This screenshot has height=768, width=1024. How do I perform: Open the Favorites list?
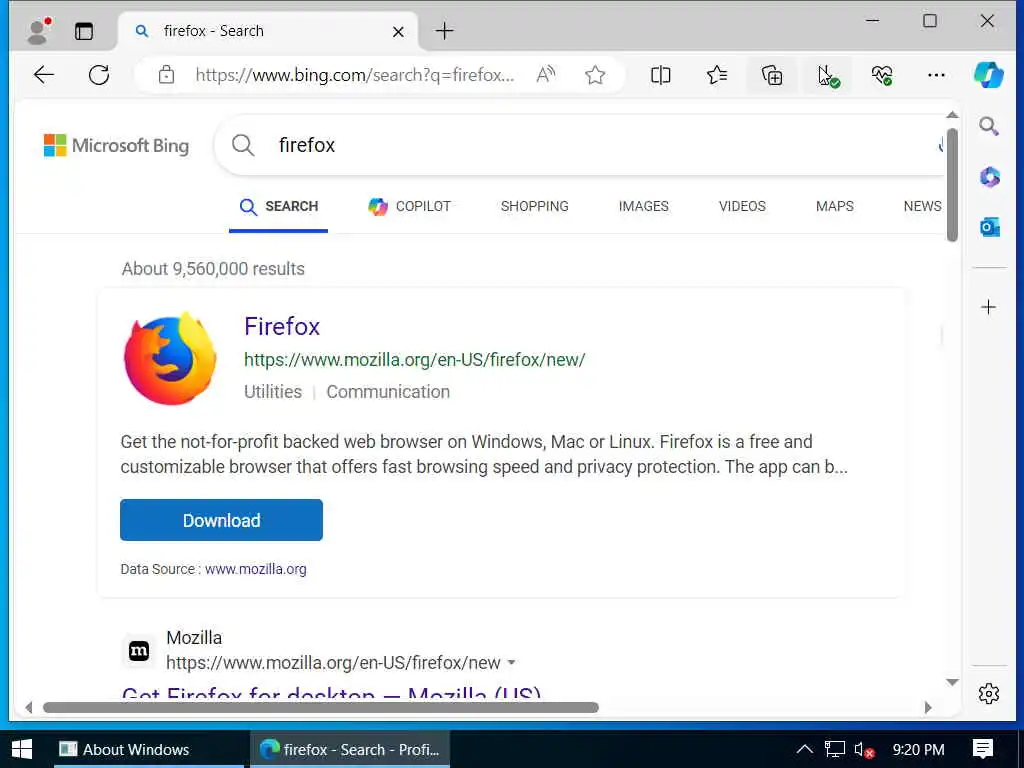pos(717,75)
